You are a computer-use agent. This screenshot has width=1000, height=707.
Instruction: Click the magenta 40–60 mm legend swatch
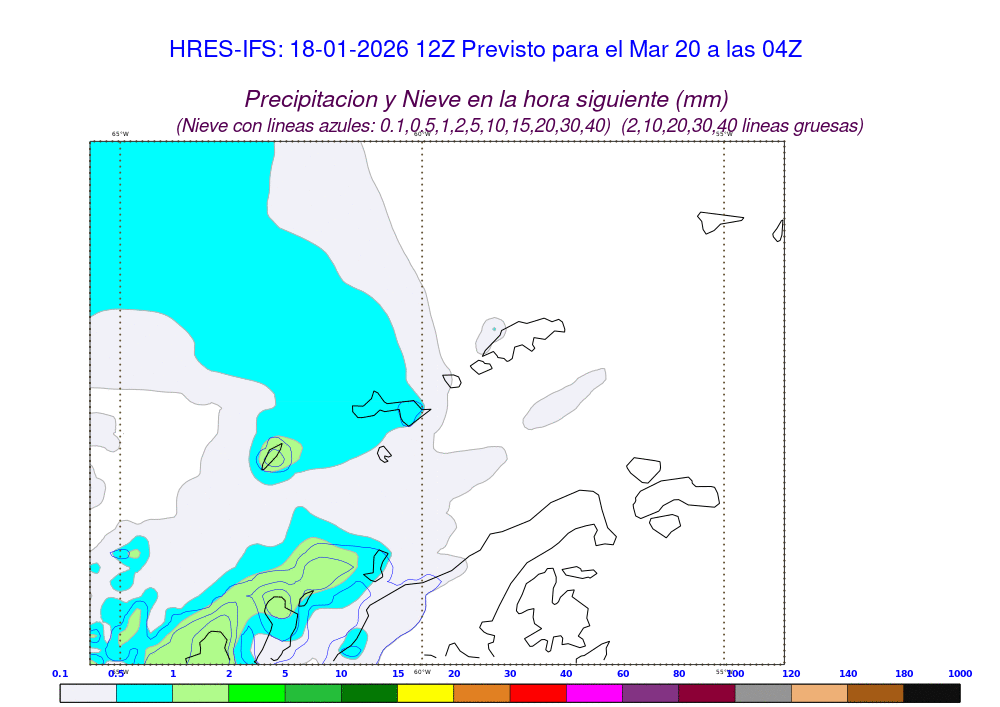[x=594, y=692]
